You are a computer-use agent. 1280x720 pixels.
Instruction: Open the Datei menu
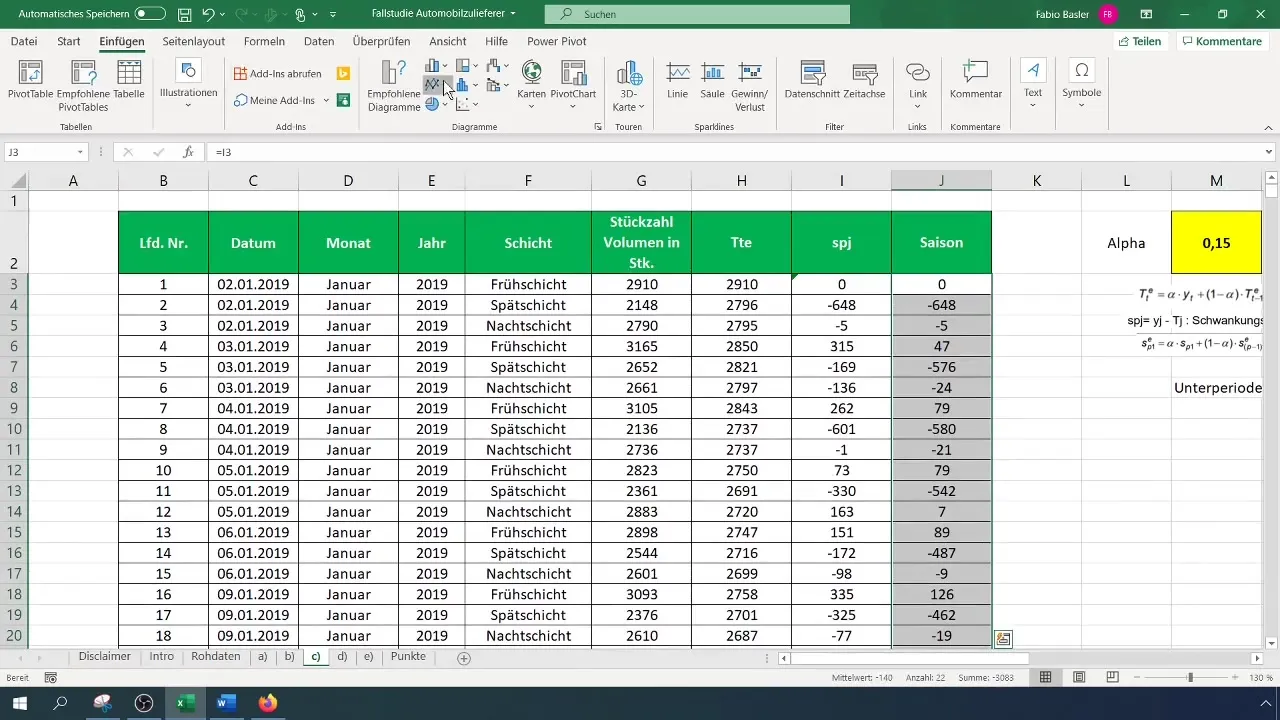tap(24, 41)
